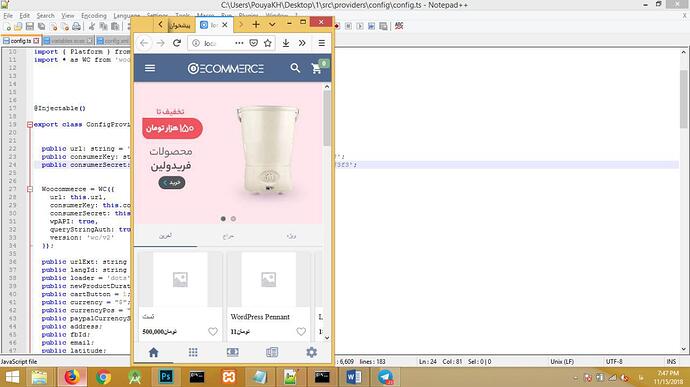Open Firefox page actions three-dot menu
This screenshot has height=387, width=690.
pos(239,43)
